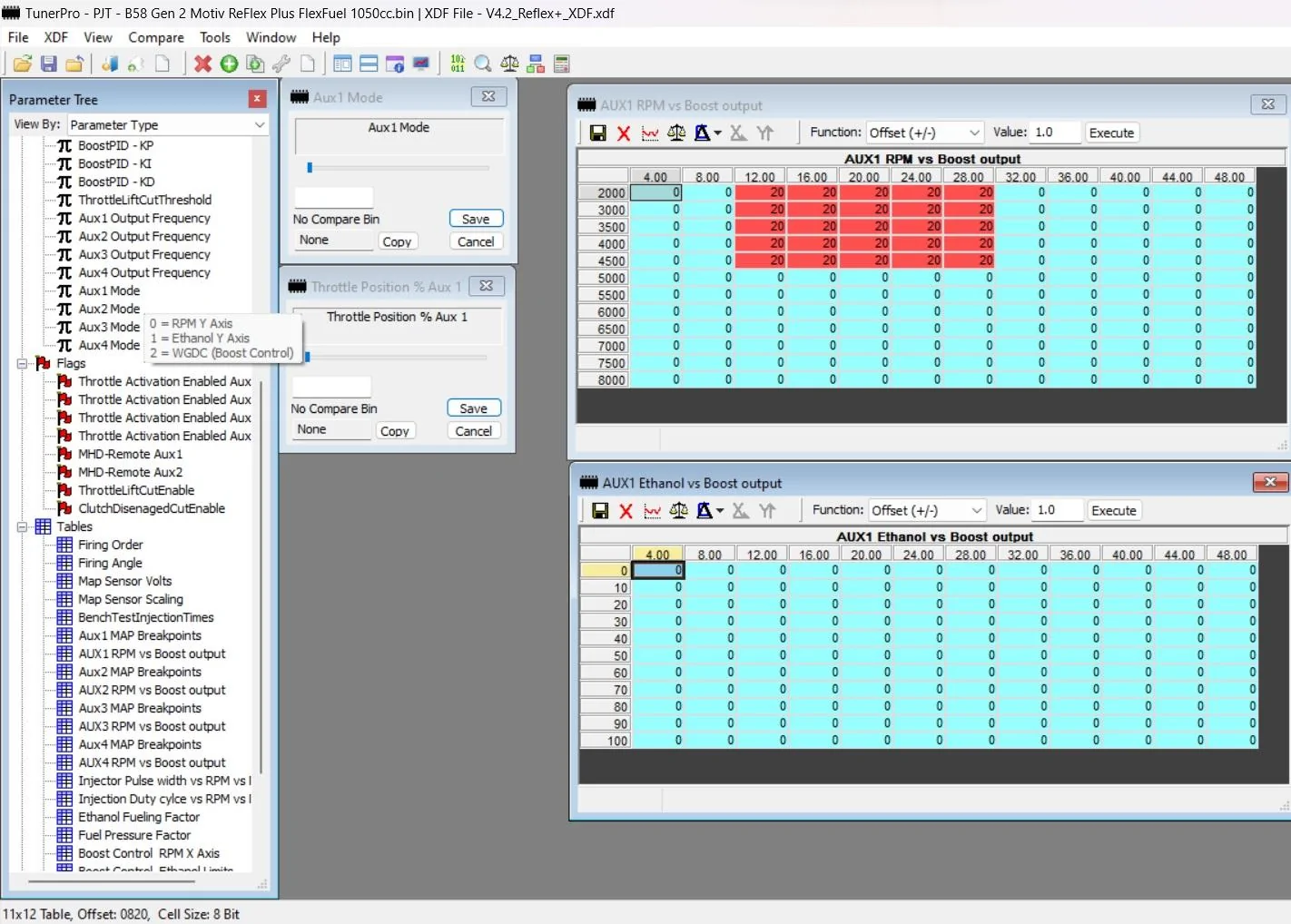Click the Y-axis icon in AUX1 RPM toolbar
Screen dimensions: 1291x924
[765, 133]
